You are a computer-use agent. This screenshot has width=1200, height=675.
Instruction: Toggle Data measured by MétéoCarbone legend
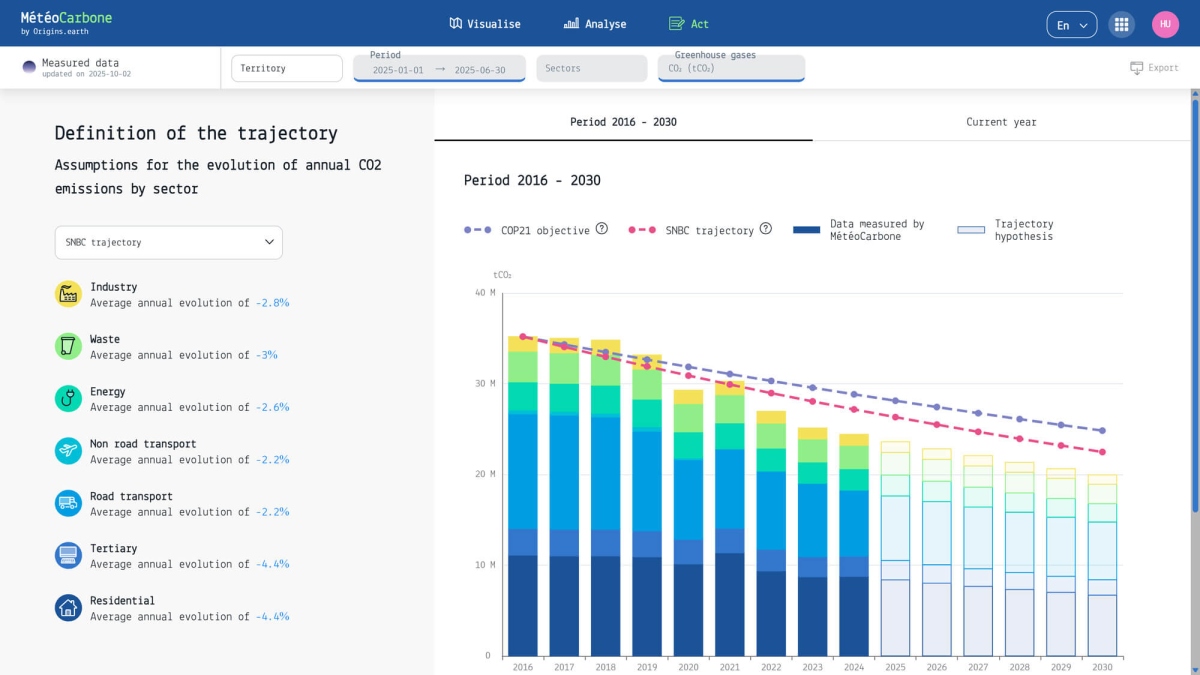860,230
